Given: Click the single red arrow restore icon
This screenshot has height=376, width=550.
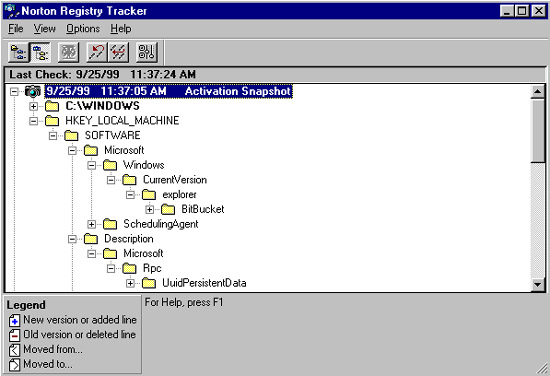Looking at the screenshot, I should [x=97, y=52].
